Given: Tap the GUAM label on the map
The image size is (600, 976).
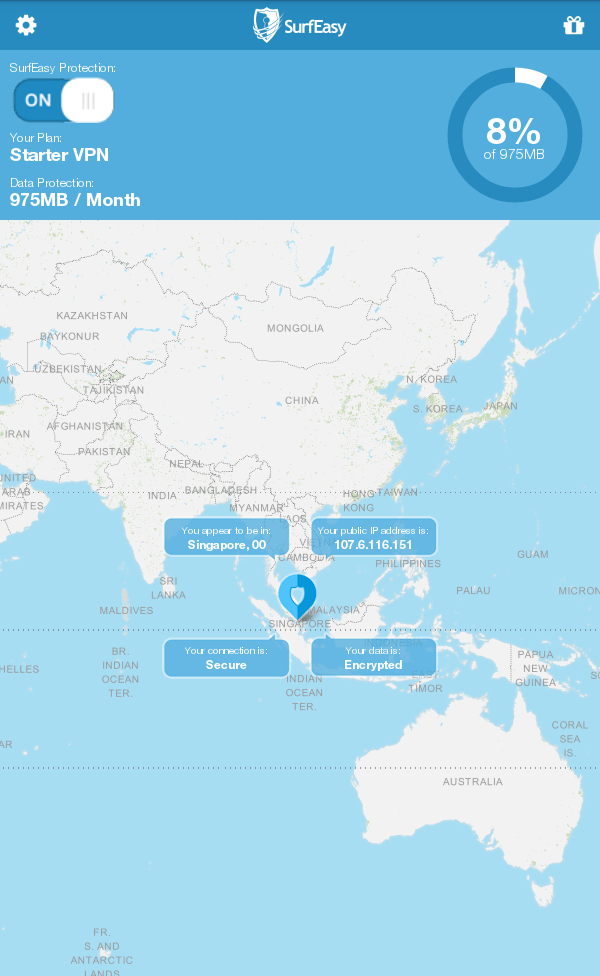Looking at the screenshot, I should [x=533, y=554].
